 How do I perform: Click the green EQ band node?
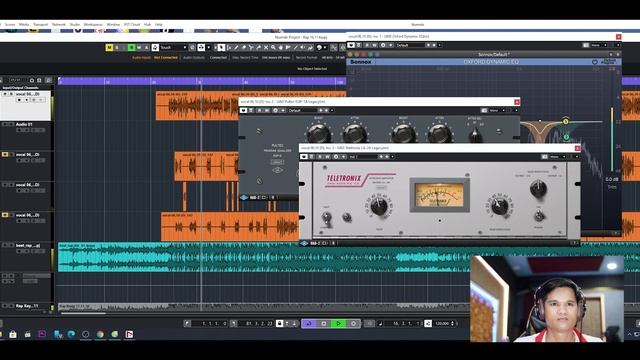click(x=566, y=137)
